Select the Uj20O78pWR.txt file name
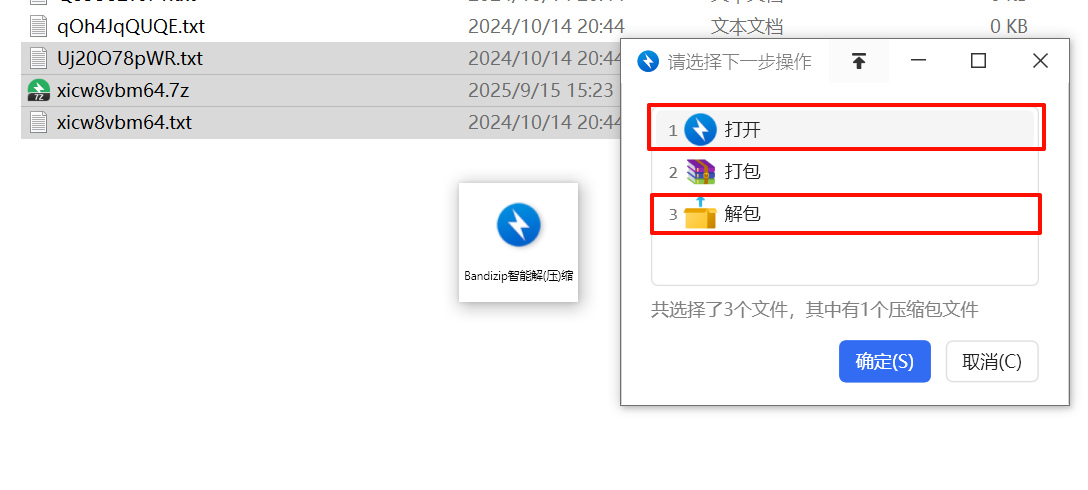Viewport: 1088px width, 490px height. 130,58
